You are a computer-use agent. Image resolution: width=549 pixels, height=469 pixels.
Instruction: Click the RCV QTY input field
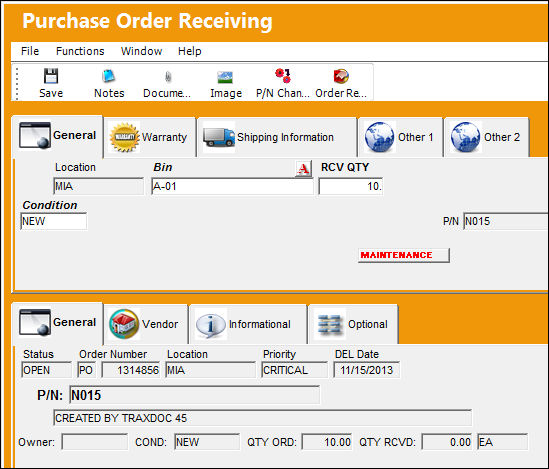pyautogui.click(x=351, y=186)
